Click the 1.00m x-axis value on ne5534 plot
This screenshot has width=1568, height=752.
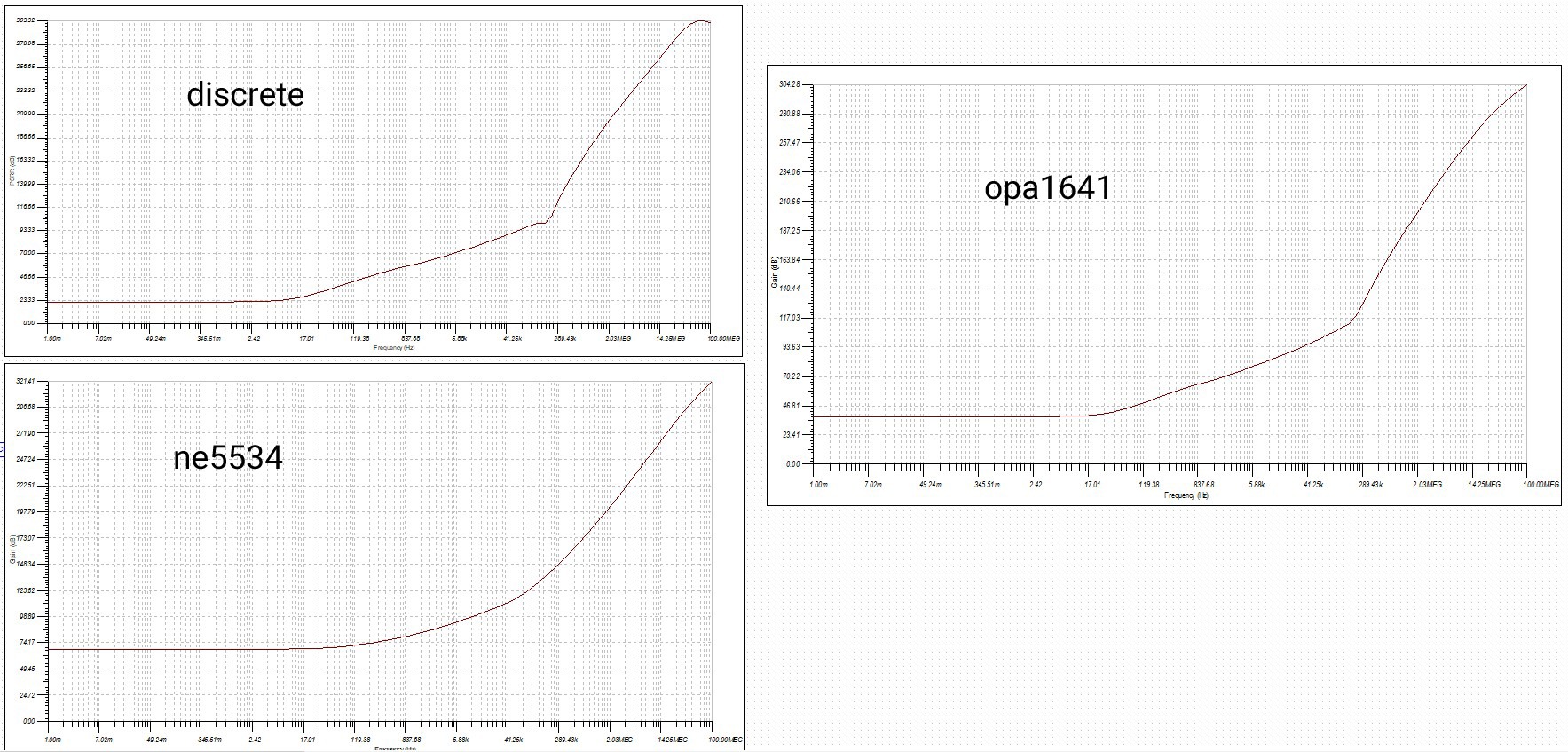tap(53, 739)
